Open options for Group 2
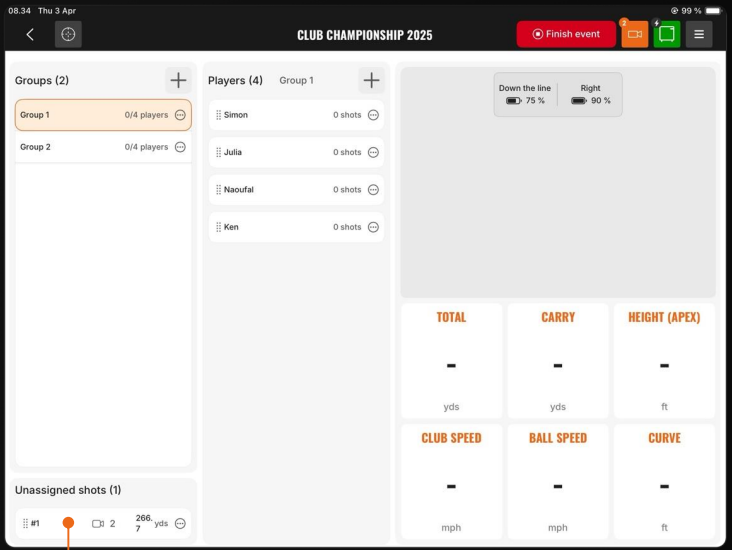This screenshot has width=732, height=550. 180,147
